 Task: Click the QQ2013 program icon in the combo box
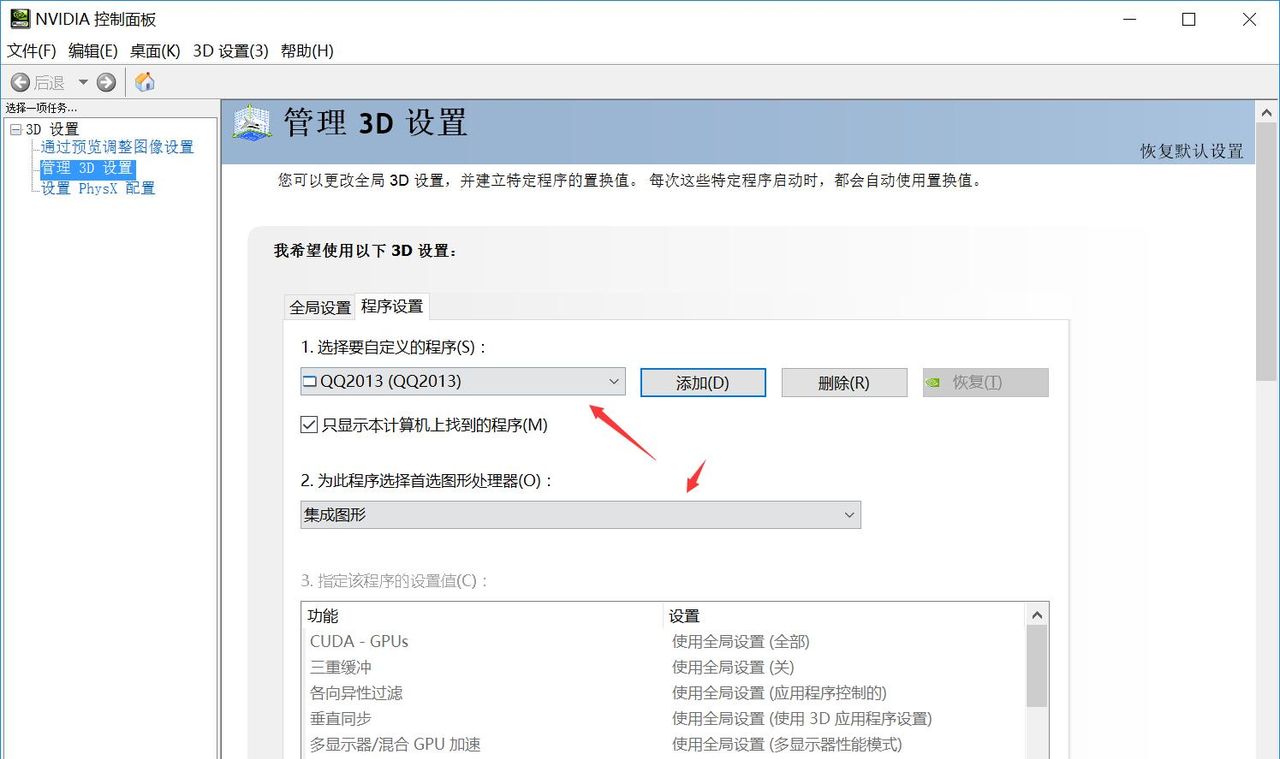click(310, 381)
